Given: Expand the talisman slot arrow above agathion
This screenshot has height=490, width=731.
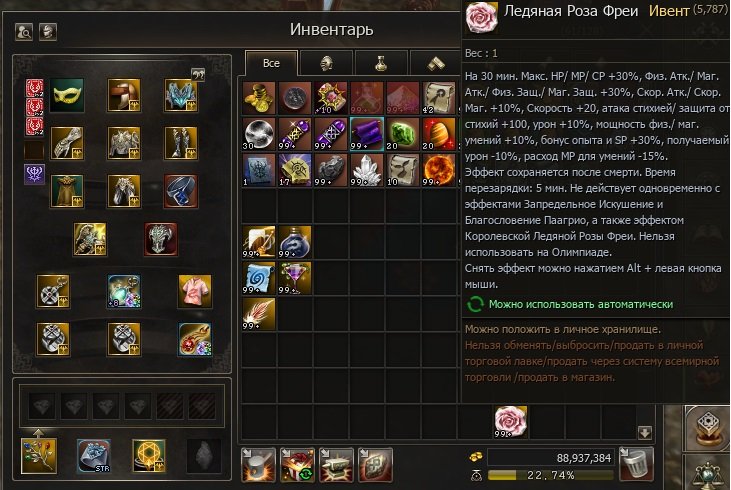Looking at the screenshot, I should [39, 433].
